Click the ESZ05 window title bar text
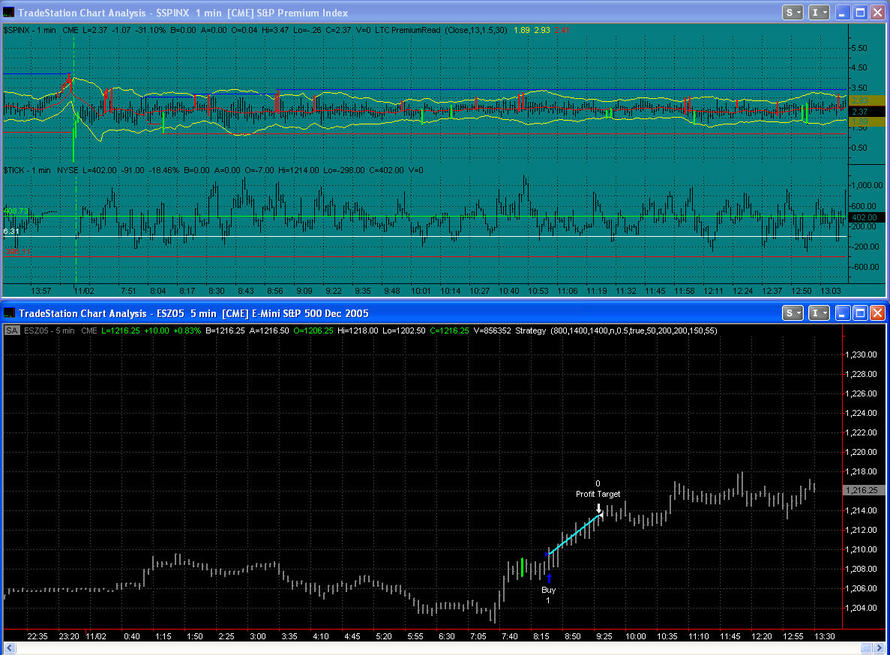This screenshot has height=655, width=890. pos(194,313)
